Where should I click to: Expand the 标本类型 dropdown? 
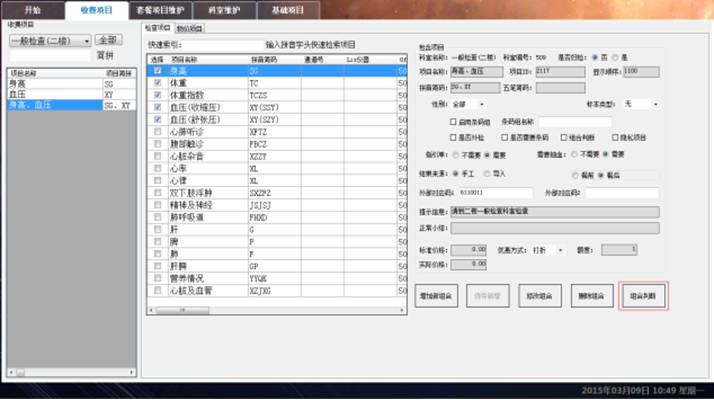coord(655,103)
